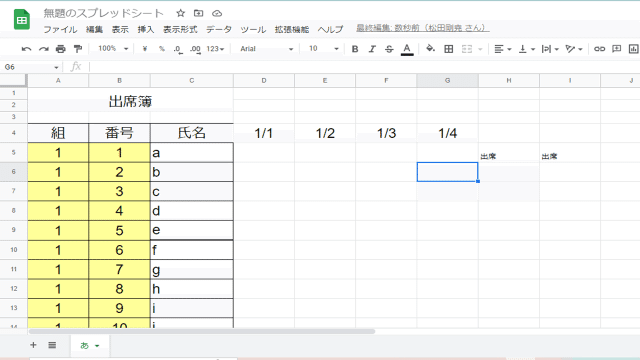Toggle strikethrough formatting
The image size is (640, 360).
[x=389, y=49]
